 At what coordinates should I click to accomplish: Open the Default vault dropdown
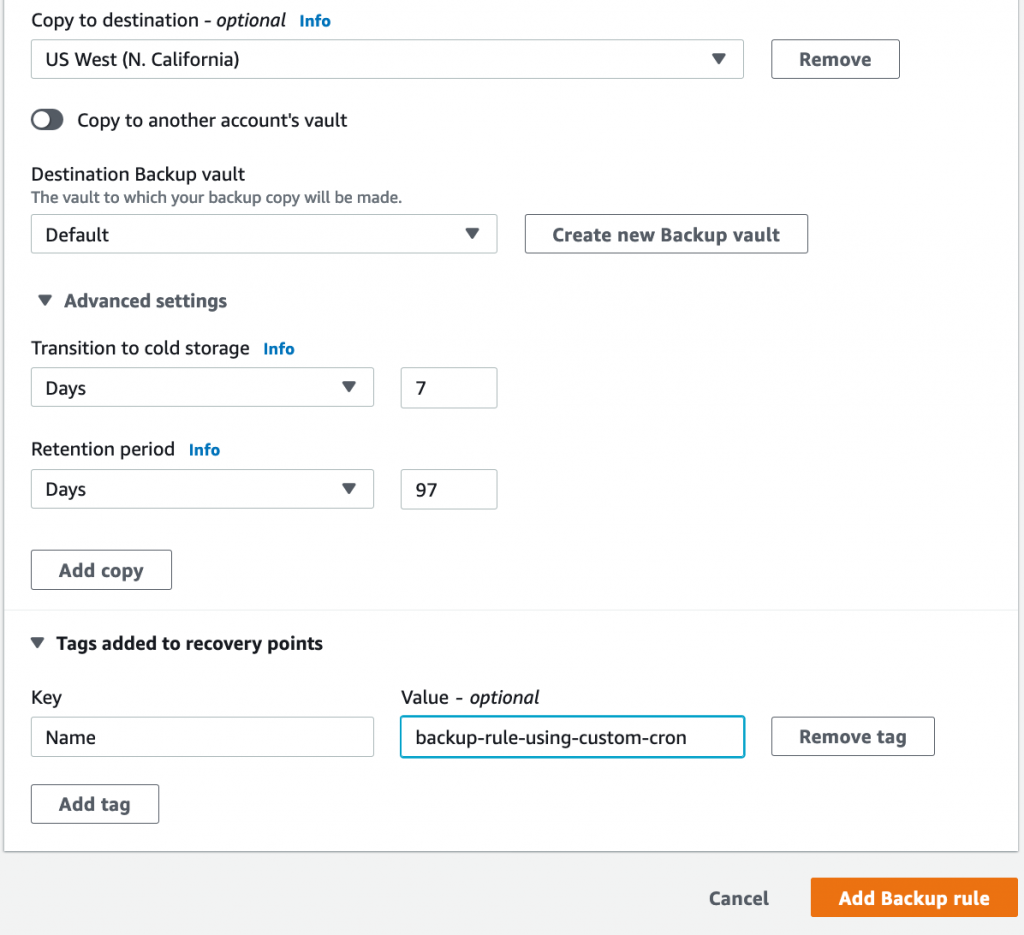[x=264, y=234]
